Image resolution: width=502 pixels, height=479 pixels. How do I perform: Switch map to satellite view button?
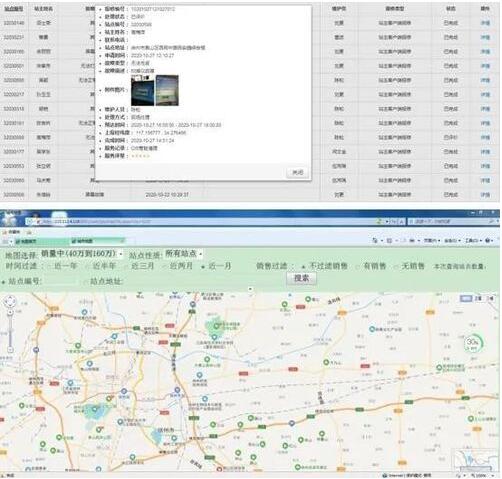[478, 298]
